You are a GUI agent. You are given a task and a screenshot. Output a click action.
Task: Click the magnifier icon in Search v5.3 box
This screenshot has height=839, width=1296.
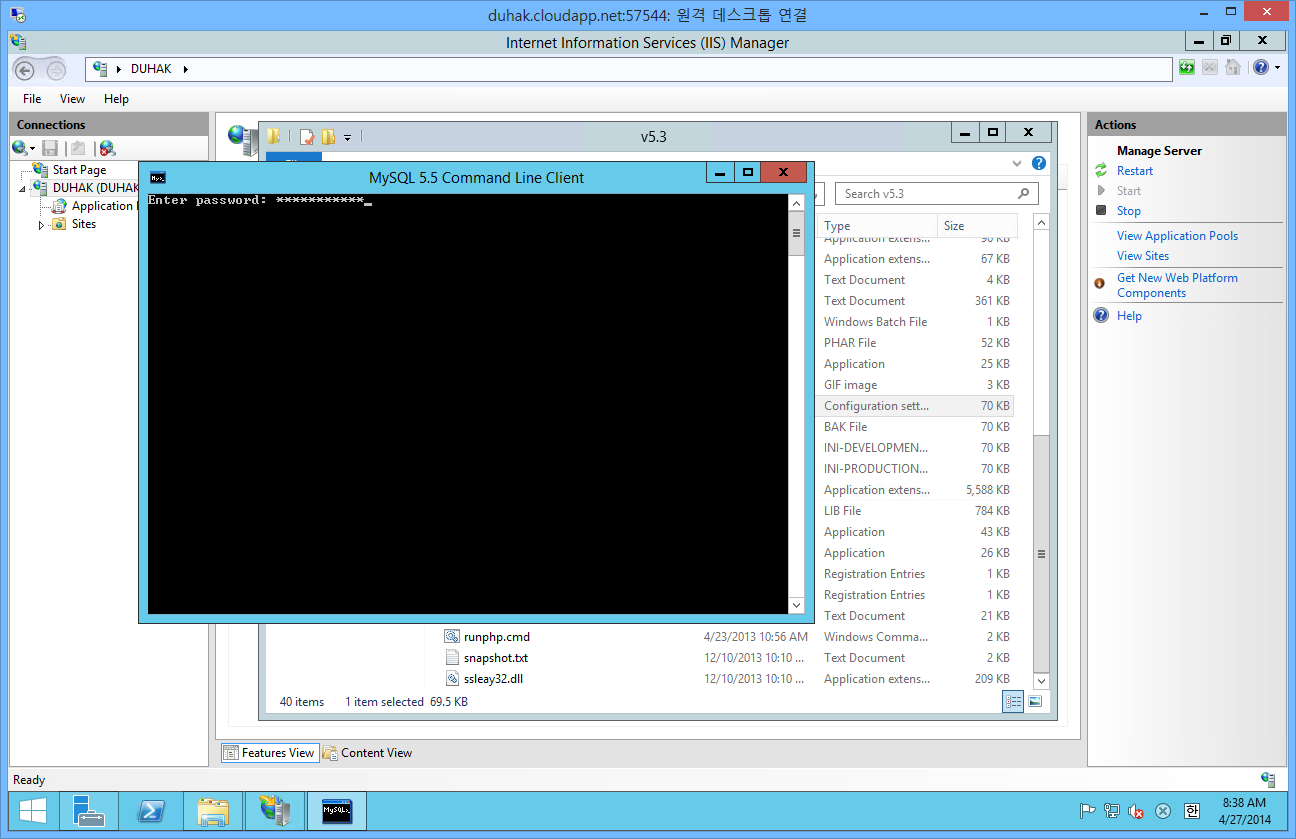click(x=1023, y=194)
